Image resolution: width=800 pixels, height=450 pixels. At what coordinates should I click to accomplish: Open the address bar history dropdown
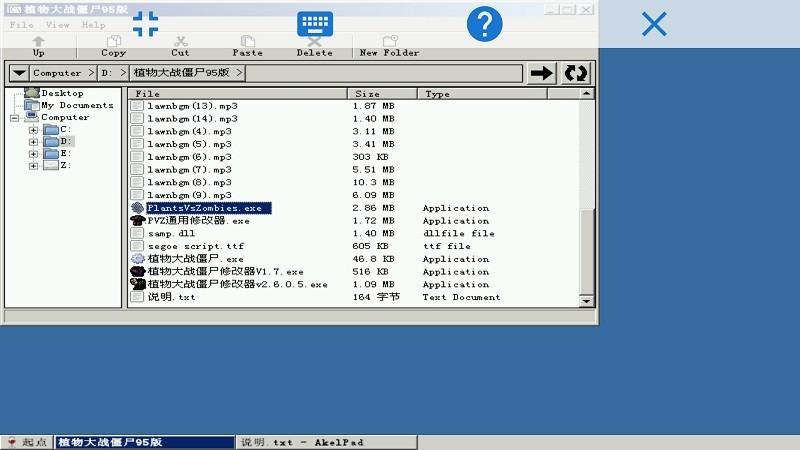coord(18,73)
